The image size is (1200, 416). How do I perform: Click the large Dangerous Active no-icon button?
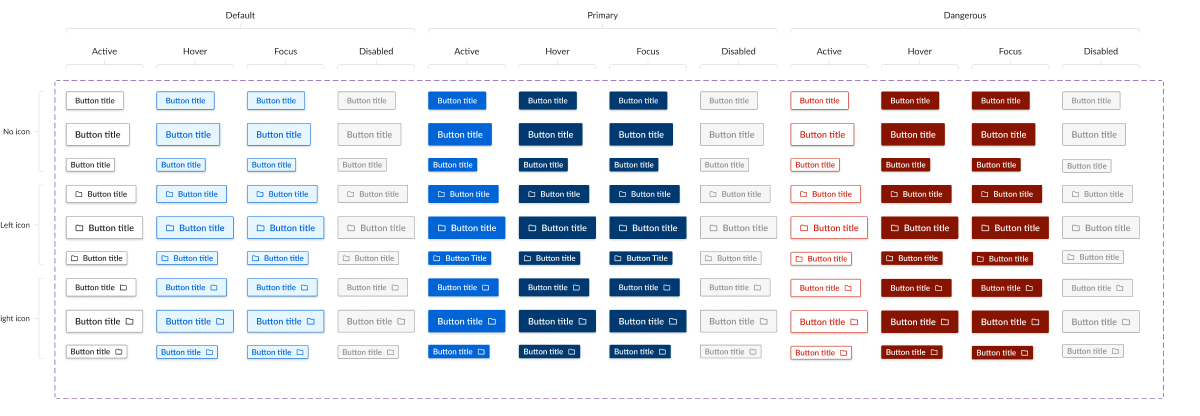pos(822,134)
